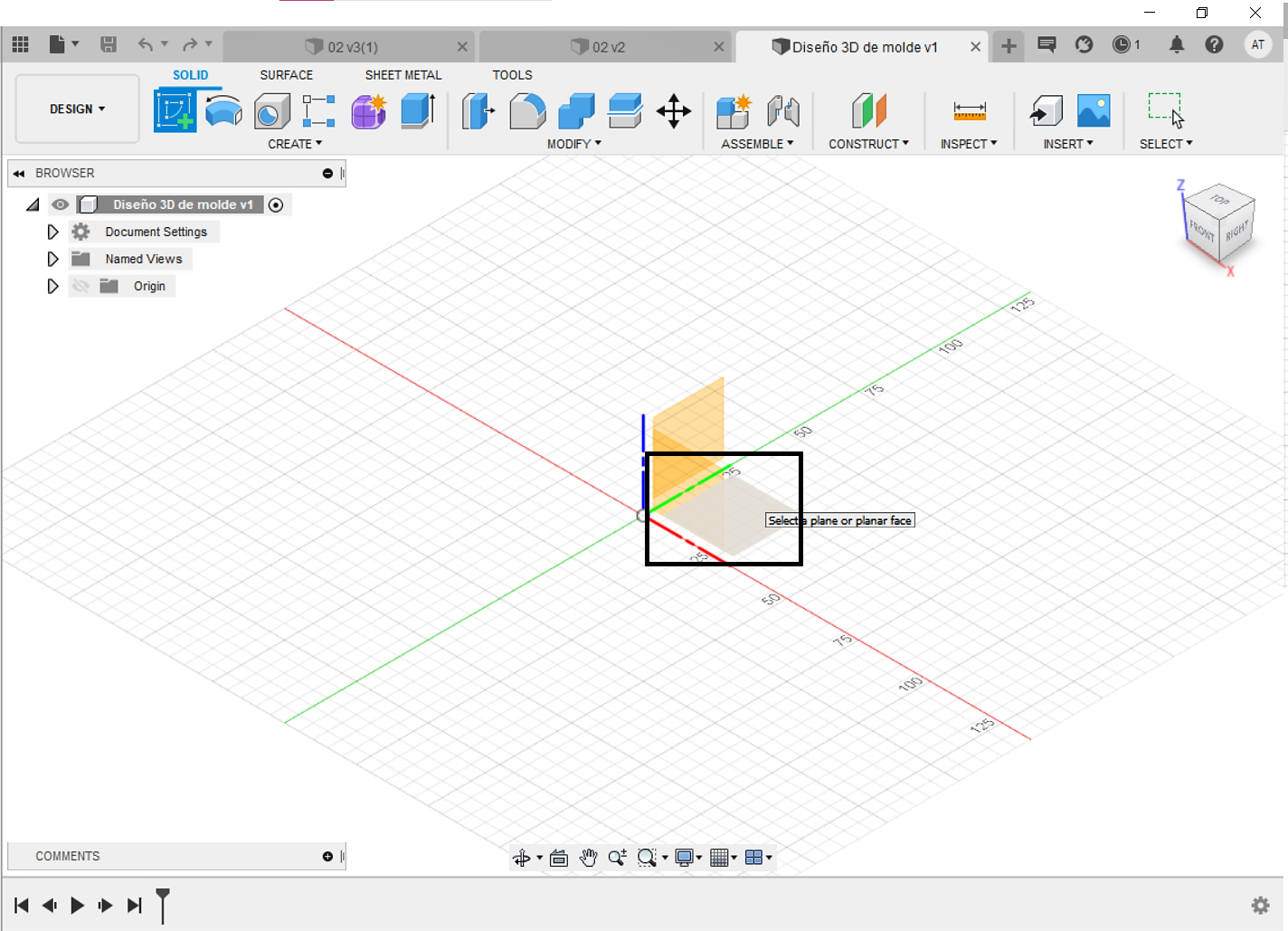Select the Insert Derive icon

pos(1046,111)
